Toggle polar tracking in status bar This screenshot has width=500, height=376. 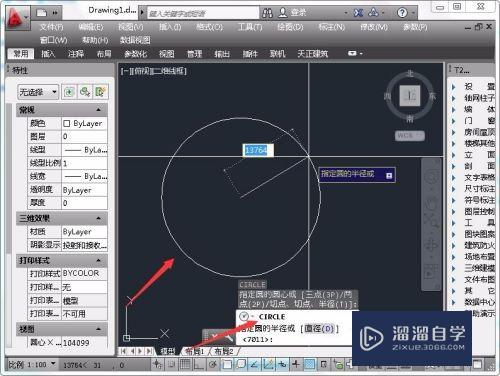213,364
